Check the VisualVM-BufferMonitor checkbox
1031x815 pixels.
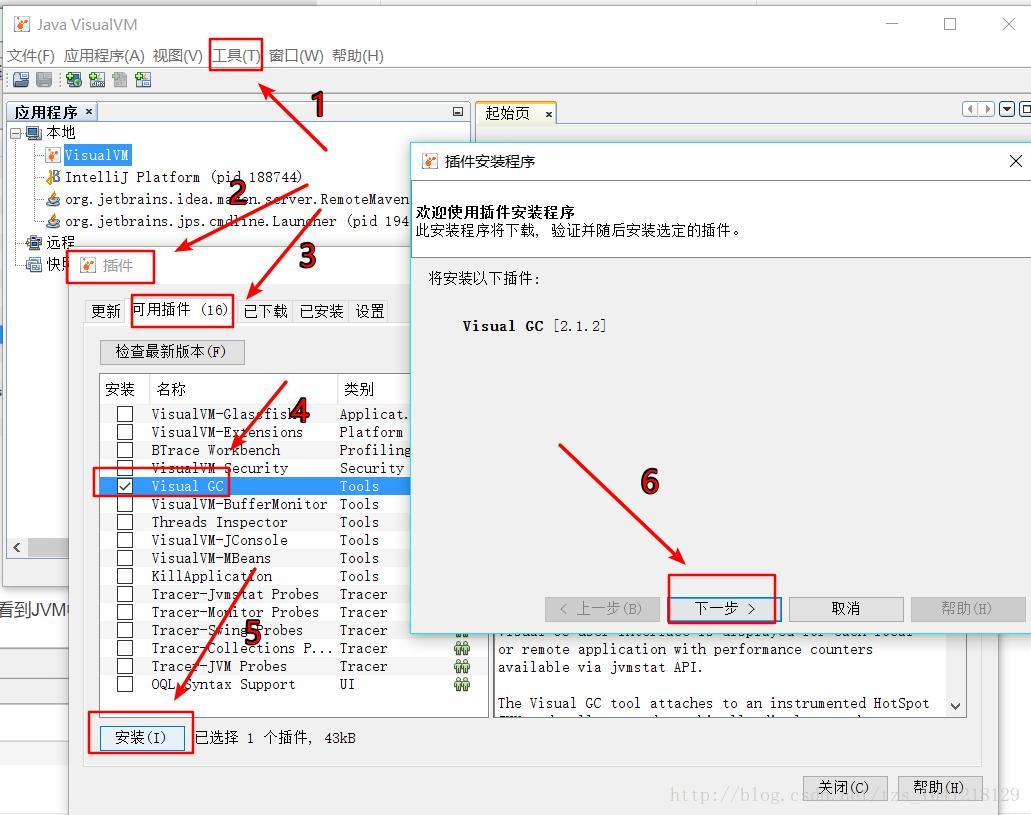[125, 504]
